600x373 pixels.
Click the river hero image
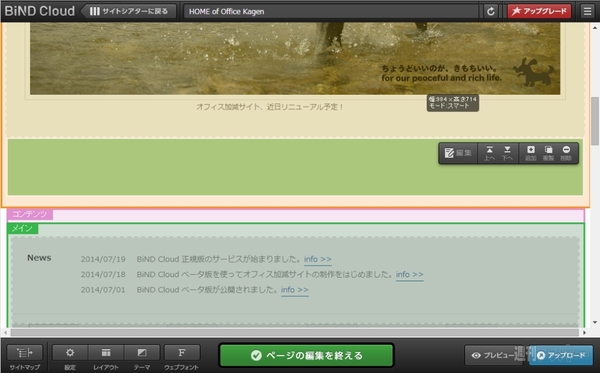click(x=295, y=58)
